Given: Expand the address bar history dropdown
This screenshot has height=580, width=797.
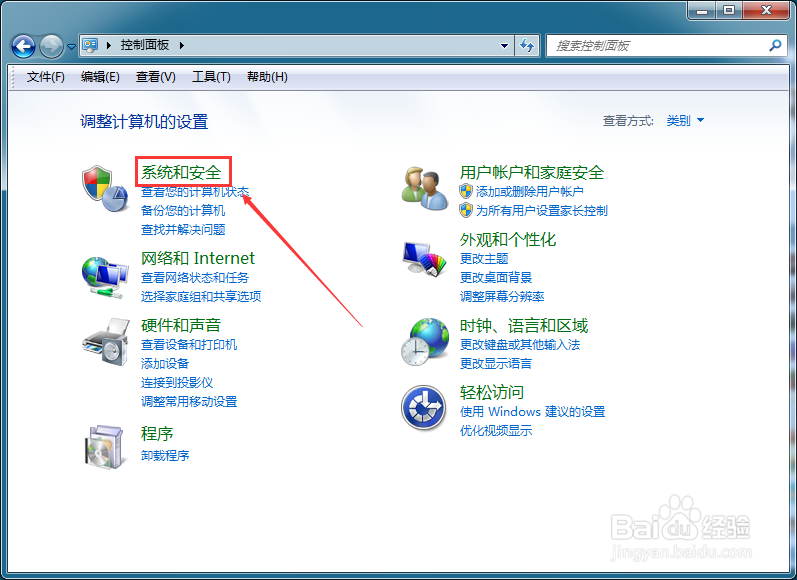Looking at the screenshot, I should (504, 46).
